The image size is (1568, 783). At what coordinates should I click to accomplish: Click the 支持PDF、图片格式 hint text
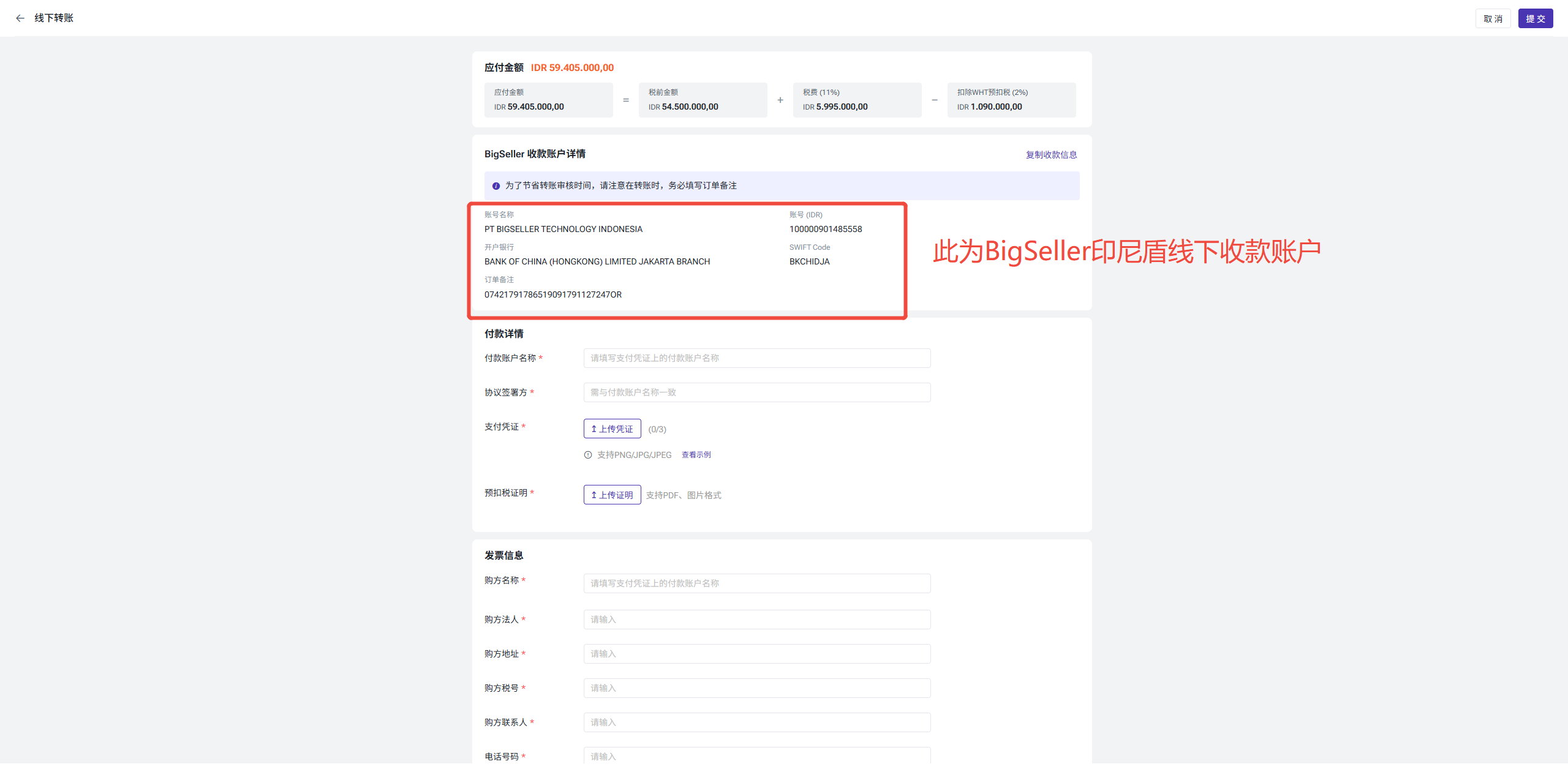[x=684, y=495]
